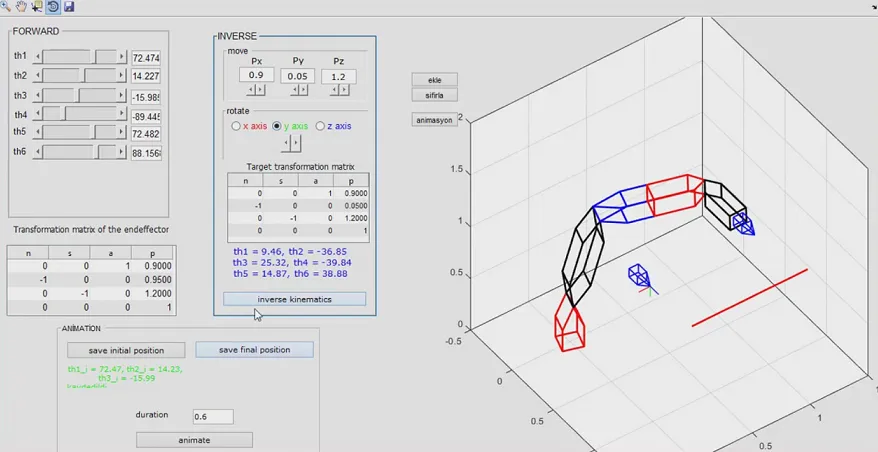Click th5 slider left arrow
Screen dimensions: 878x452
pyautogui.click(x=38, y=132)
